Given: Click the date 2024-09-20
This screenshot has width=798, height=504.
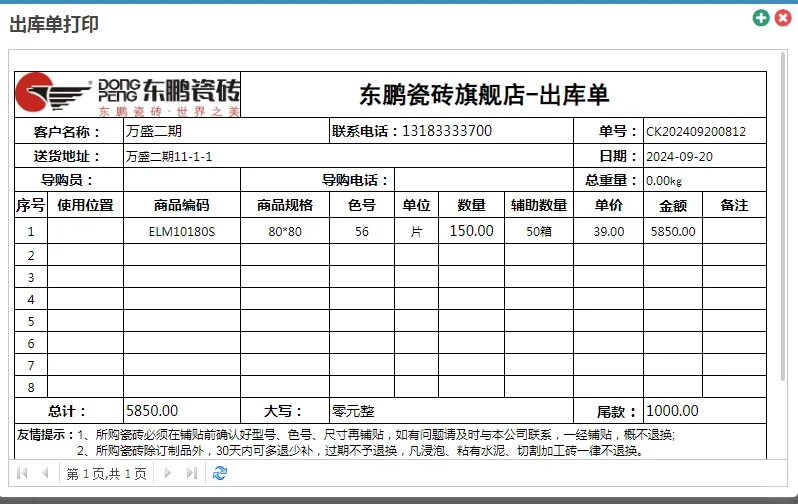Looking at the screenshot, I should (x=679, y=157).
